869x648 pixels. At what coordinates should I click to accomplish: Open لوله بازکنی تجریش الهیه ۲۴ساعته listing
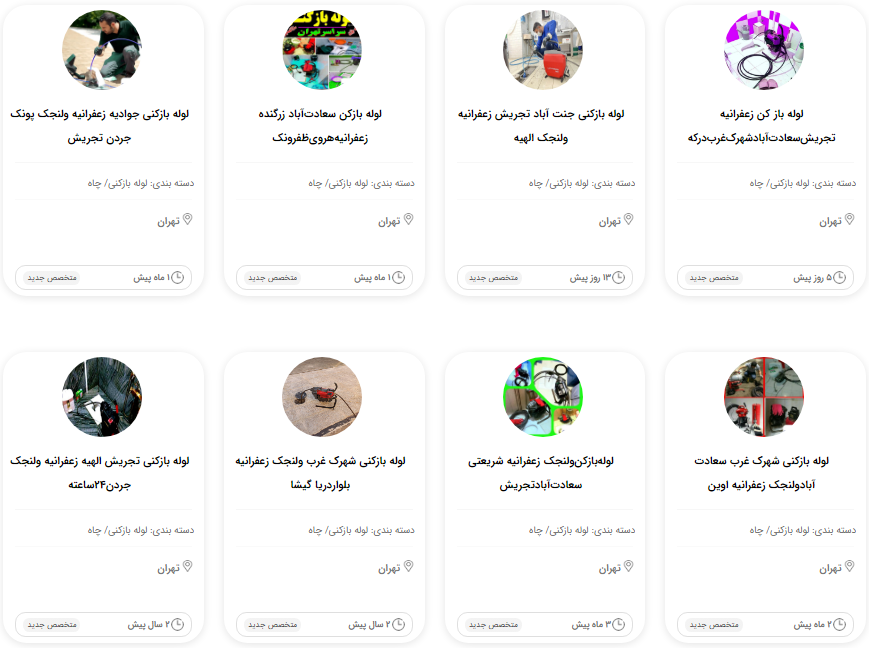coord(100,473)
